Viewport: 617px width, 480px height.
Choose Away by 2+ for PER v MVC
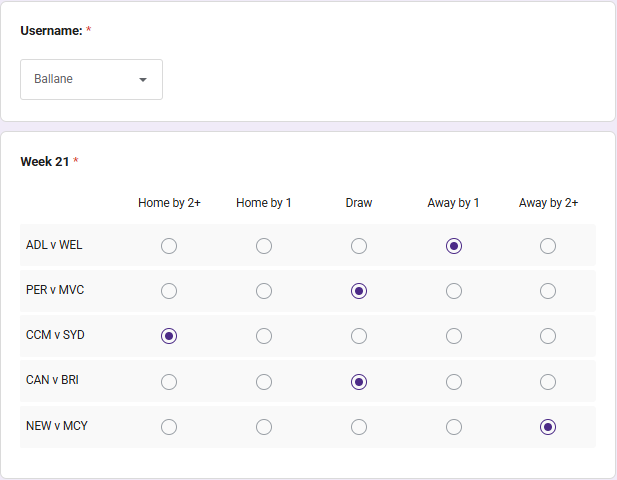pos(548,291)
